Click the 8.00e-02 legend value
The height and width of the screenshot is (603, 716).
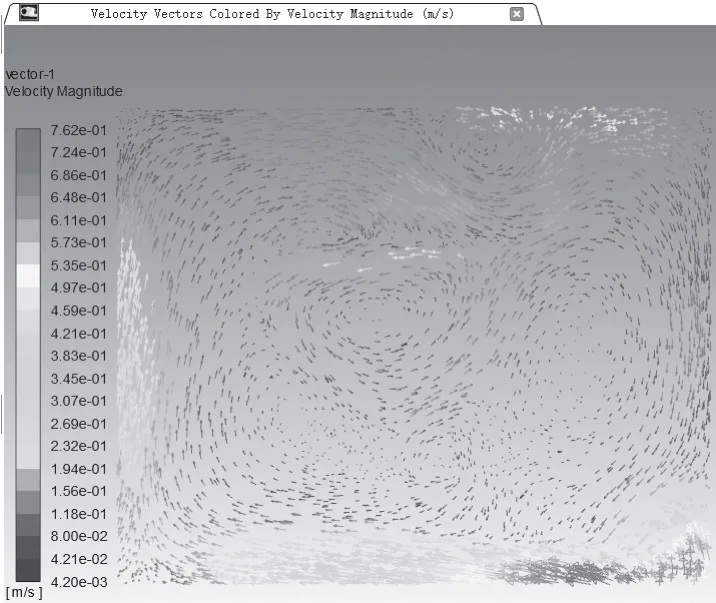[x=79, y=536]
